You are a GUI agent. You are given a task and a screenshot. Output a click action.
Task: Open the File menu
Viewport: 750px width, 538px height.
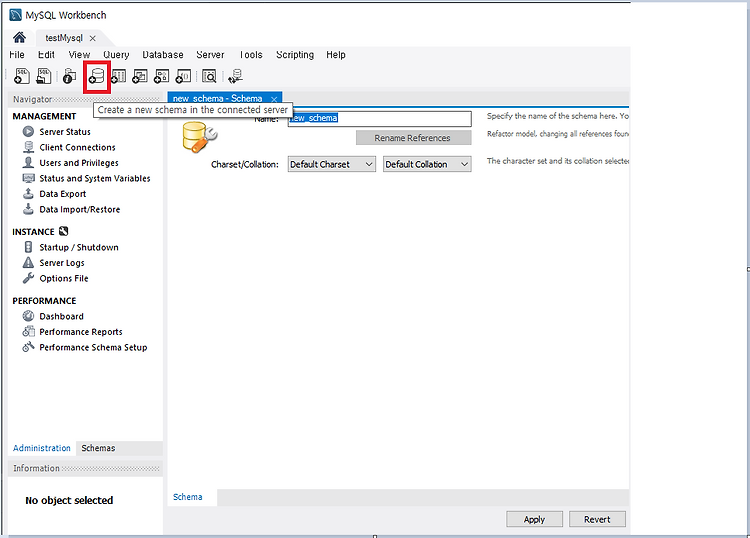click(x=17, y=55)
